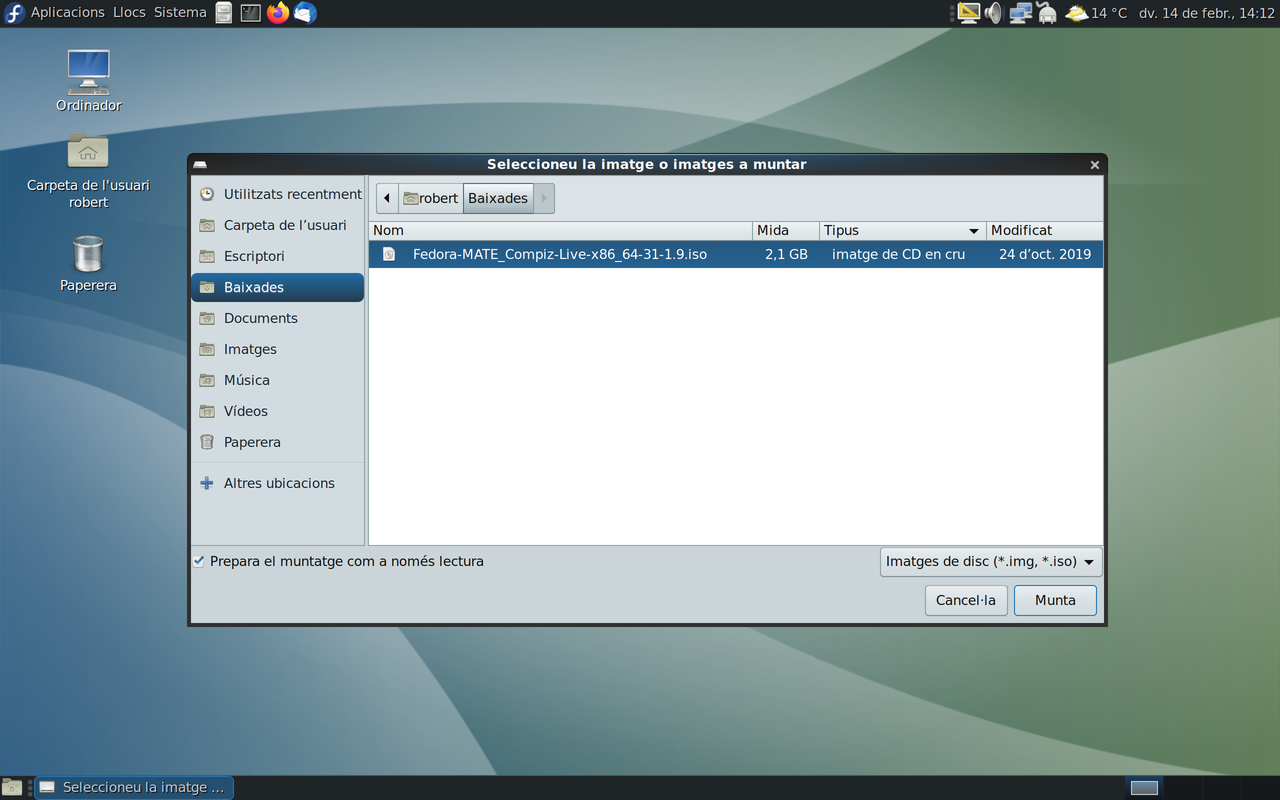
Task: Select Fedora-MATE_Compiz-Live-x86_64-31-1.9.iso file
Action: tap(736, 254)
